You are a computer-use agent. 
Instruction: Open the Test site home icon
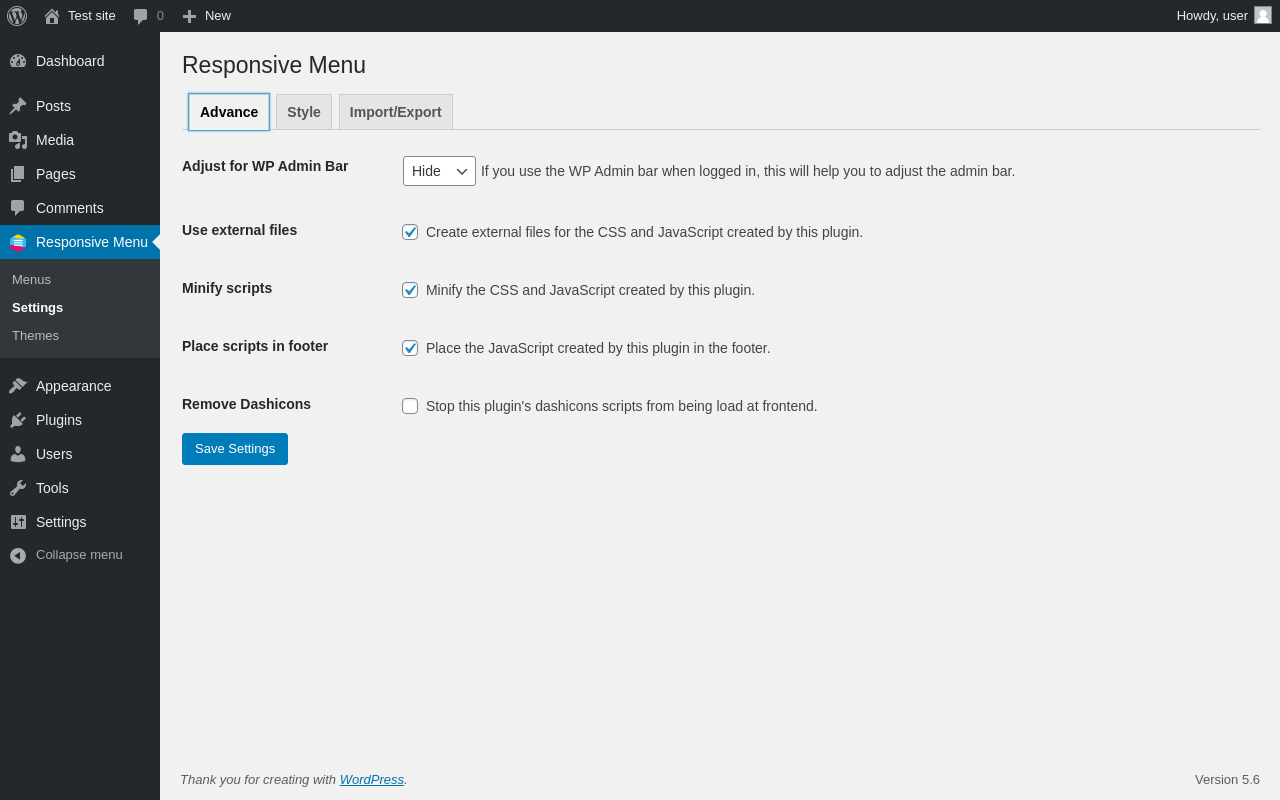(52, 16)
